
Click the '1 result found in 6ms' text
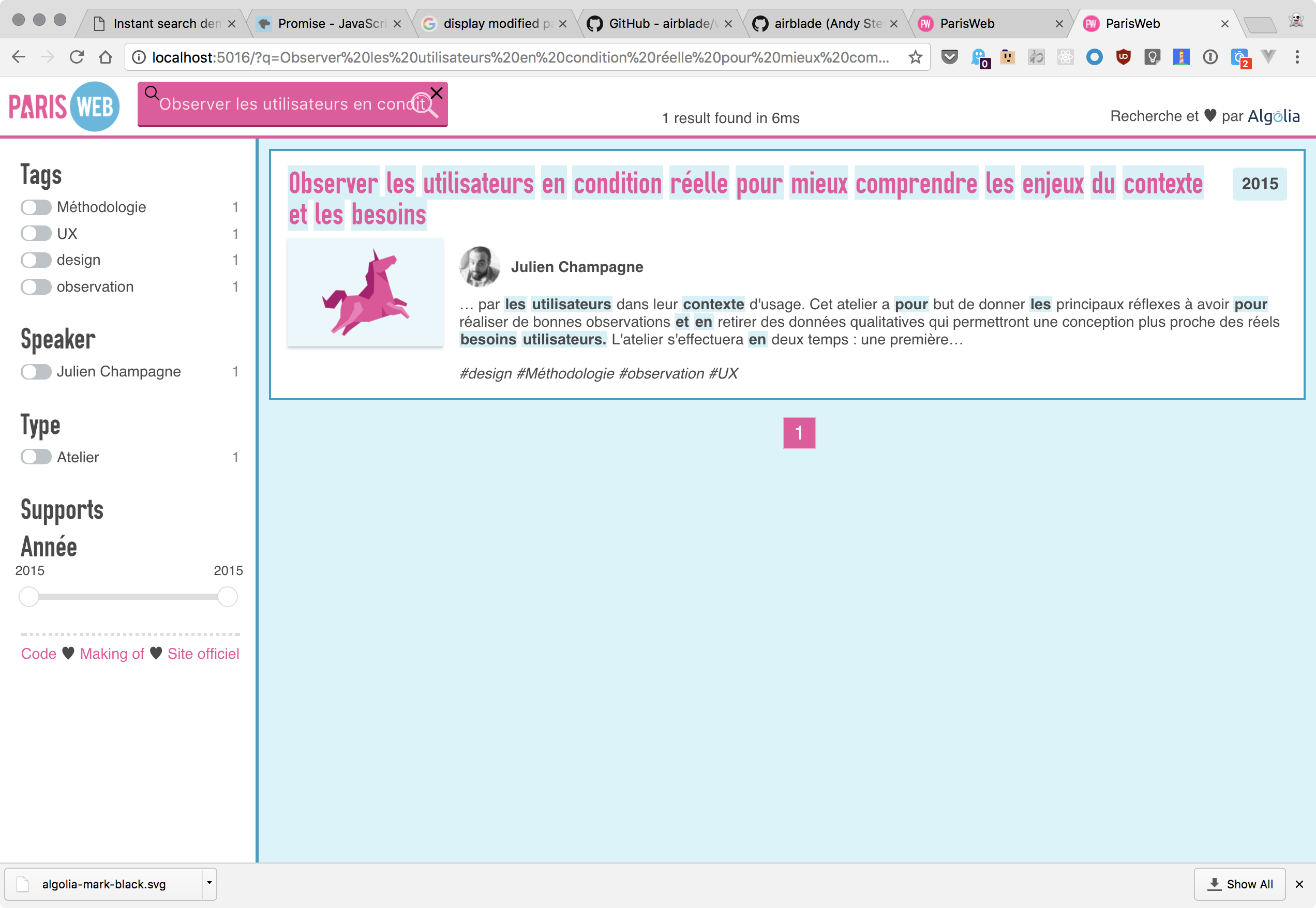coord(730,118)
